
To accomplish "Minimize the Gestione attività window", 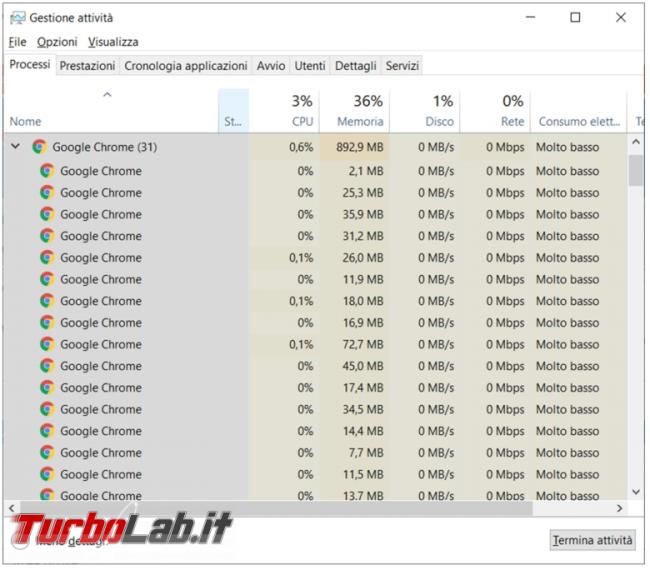I will click(531, 17).
